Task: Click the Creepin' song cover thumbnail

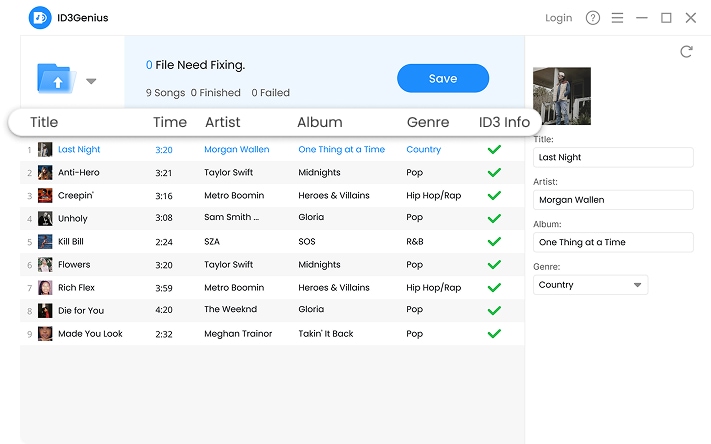Action: point(45,195)
